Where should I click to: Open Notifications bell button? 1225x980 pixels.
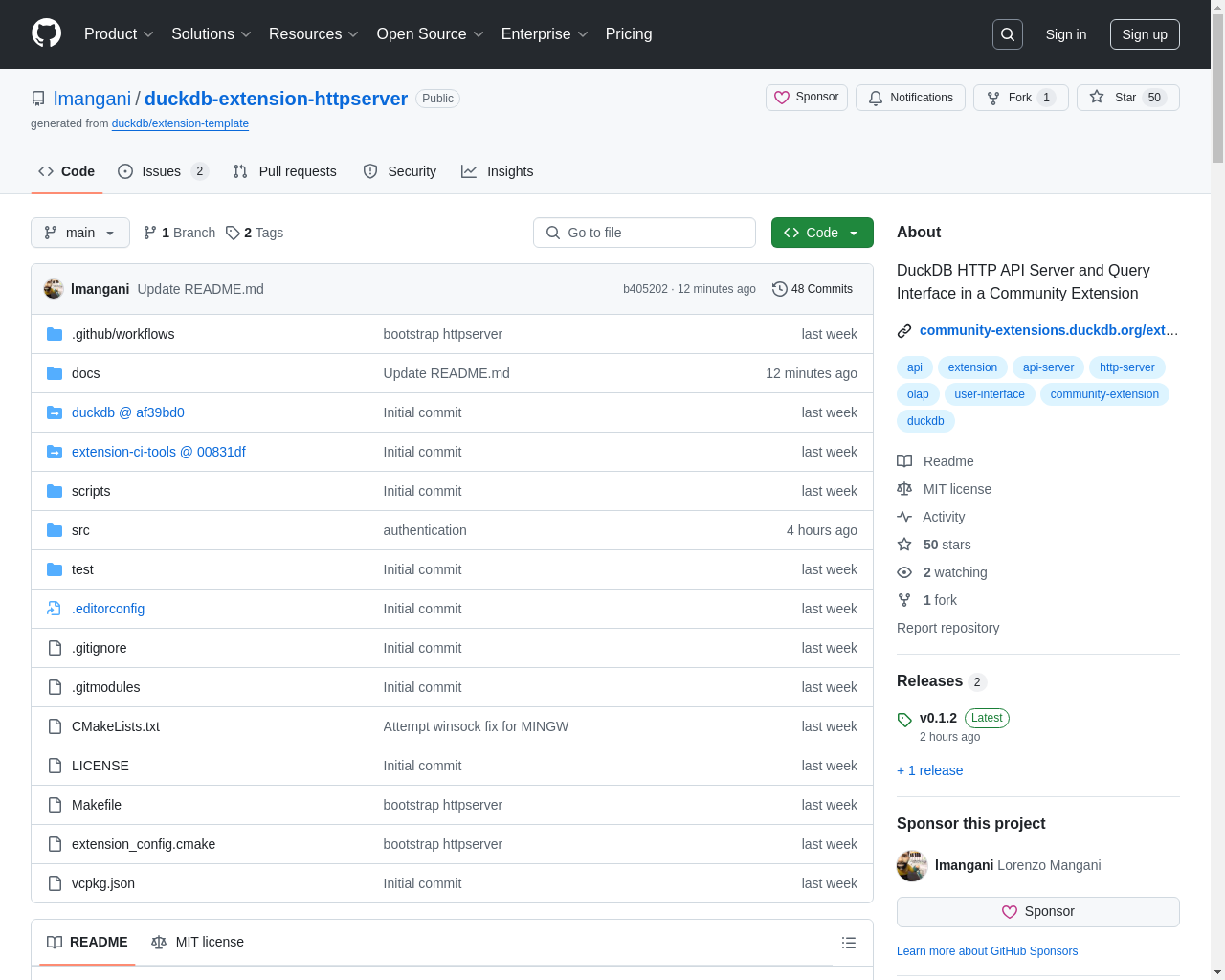910,98
